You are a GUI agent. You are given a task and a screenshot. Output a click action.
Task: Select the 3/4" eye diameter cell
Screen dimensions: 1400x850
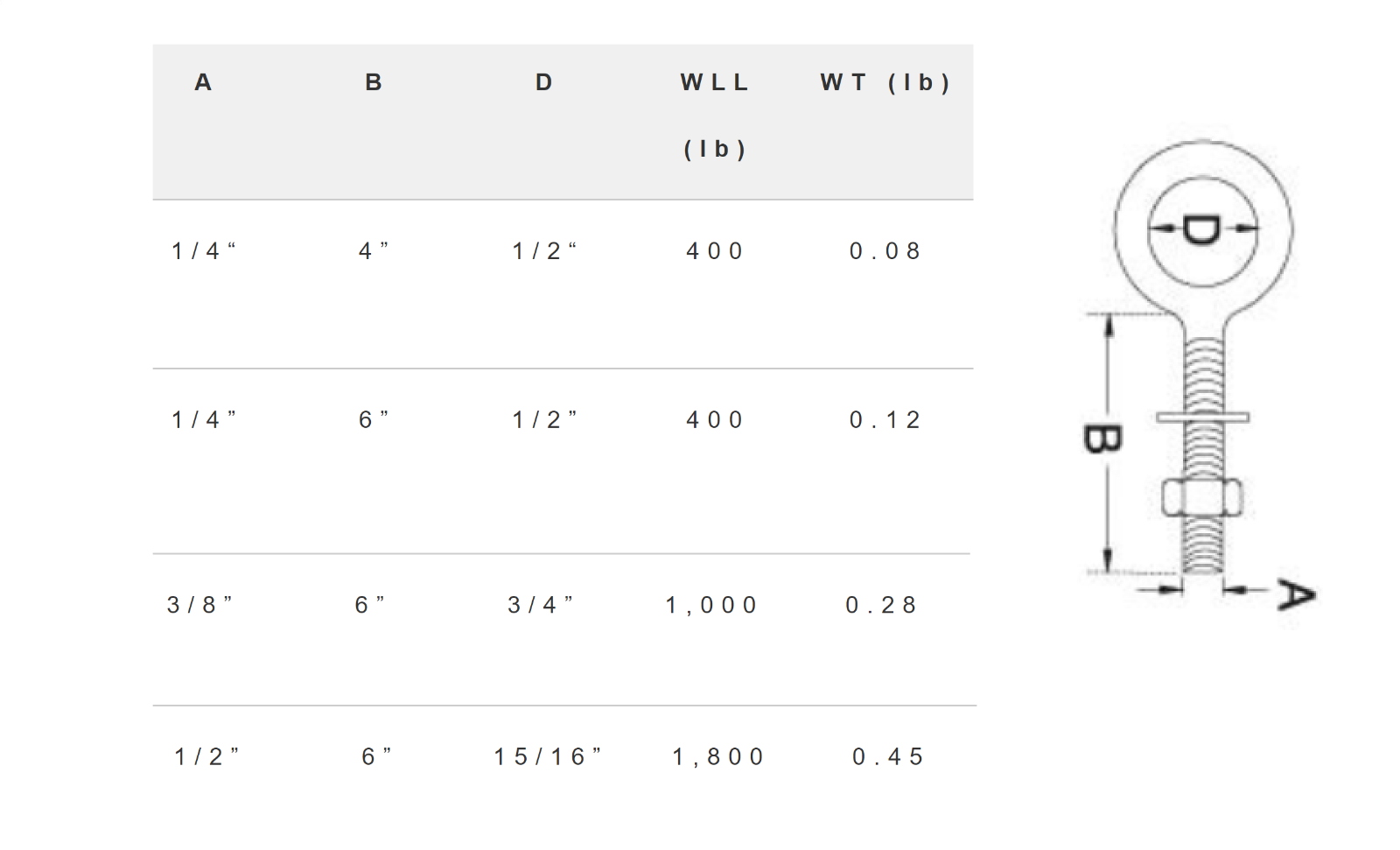541,605
